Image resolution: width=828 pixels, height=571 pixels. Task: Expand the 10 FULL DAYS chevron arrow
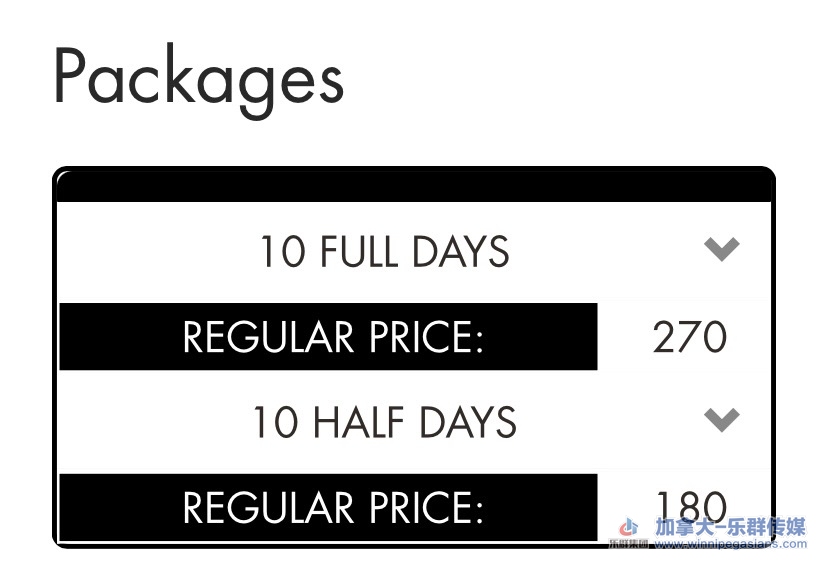coord(721,248)
